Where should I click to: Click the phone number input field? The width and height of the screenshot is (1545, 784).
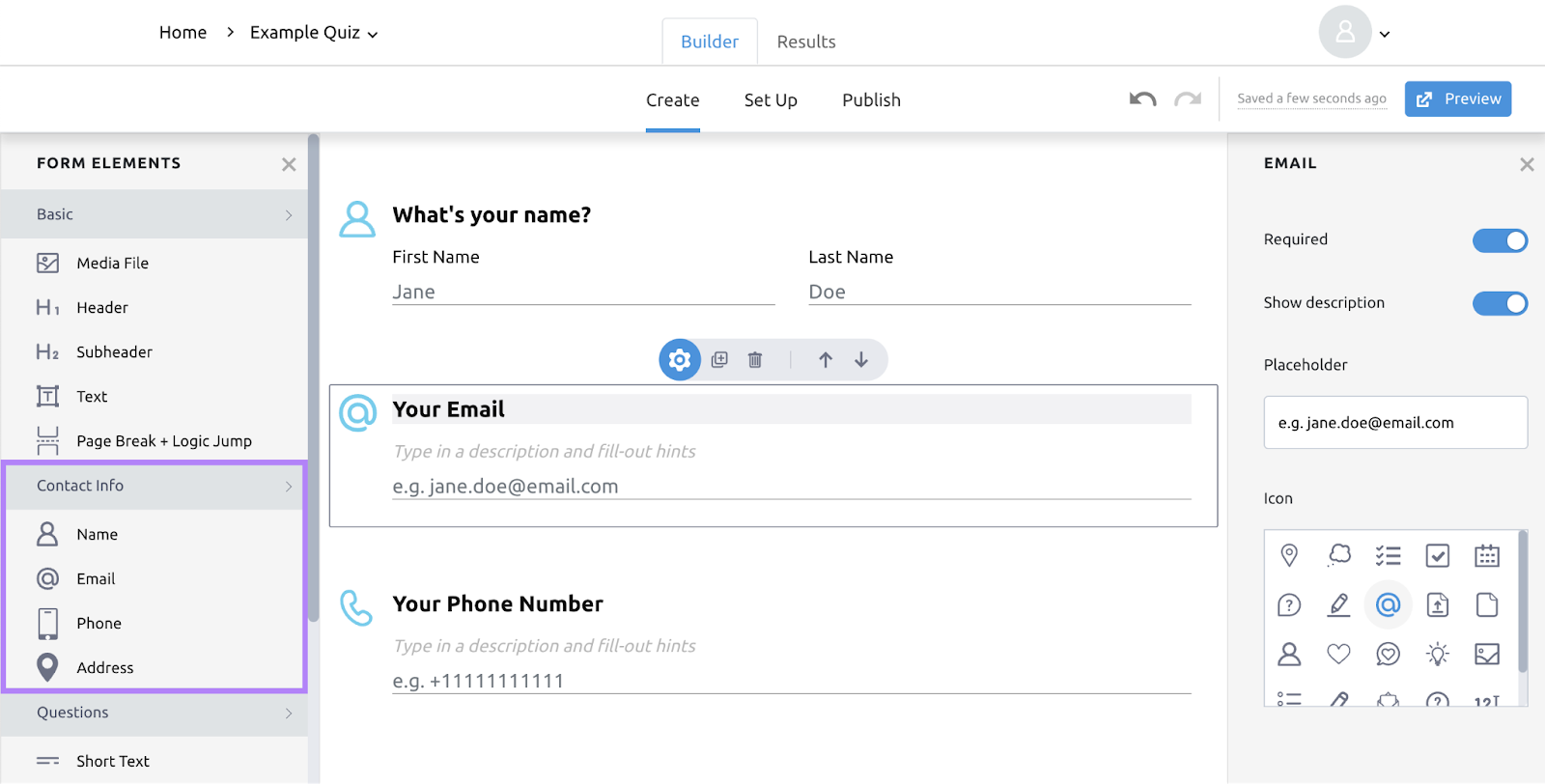point(791,681)
